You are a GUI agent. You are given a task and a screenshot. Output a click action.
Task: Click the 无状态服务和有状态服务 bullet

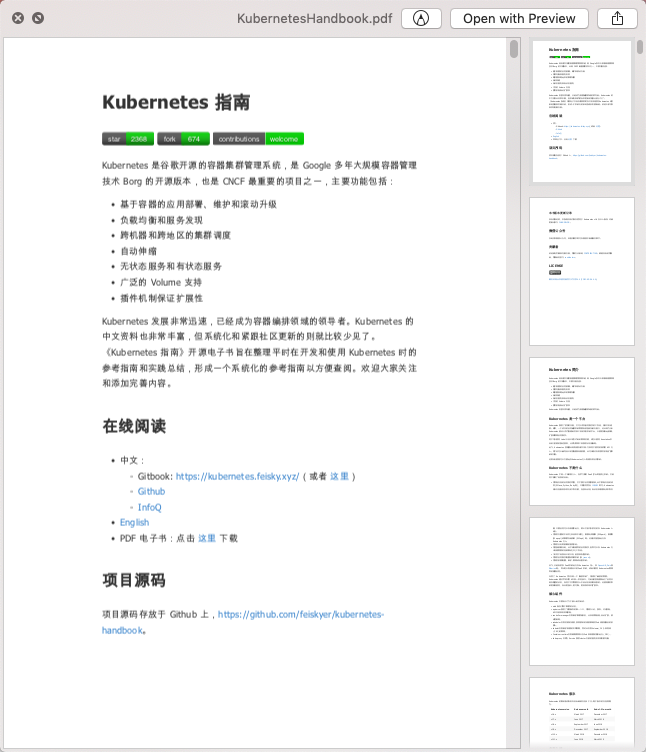[171, 266]
